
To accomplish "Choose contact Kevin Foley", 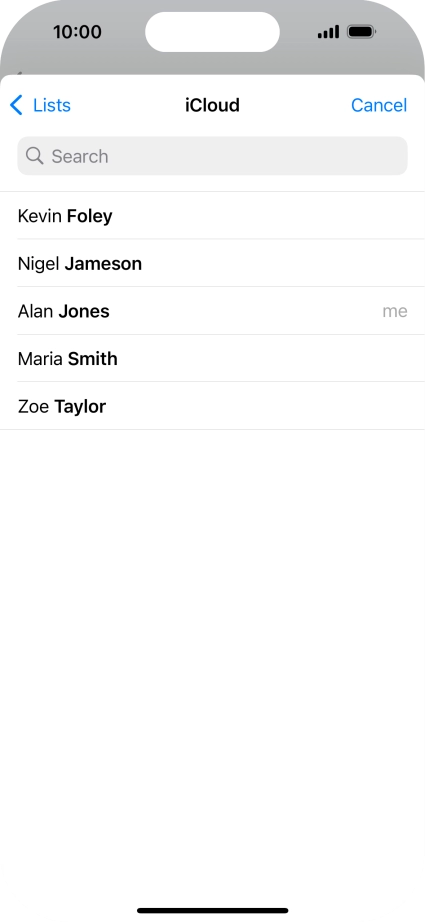I will point(212,216).
